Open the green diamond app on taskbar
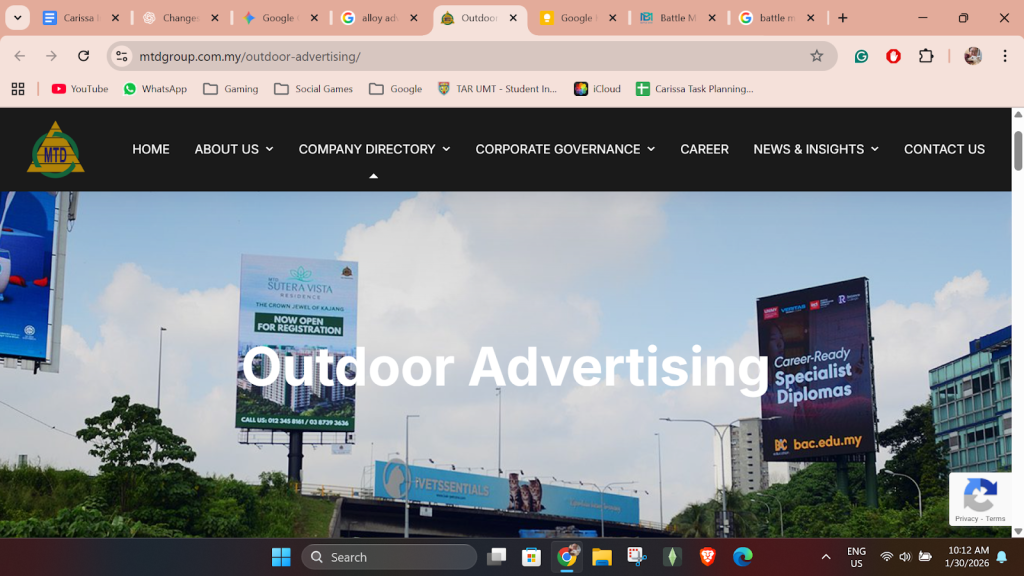This screenshot has width=1024, height=576. coord(672,557)
